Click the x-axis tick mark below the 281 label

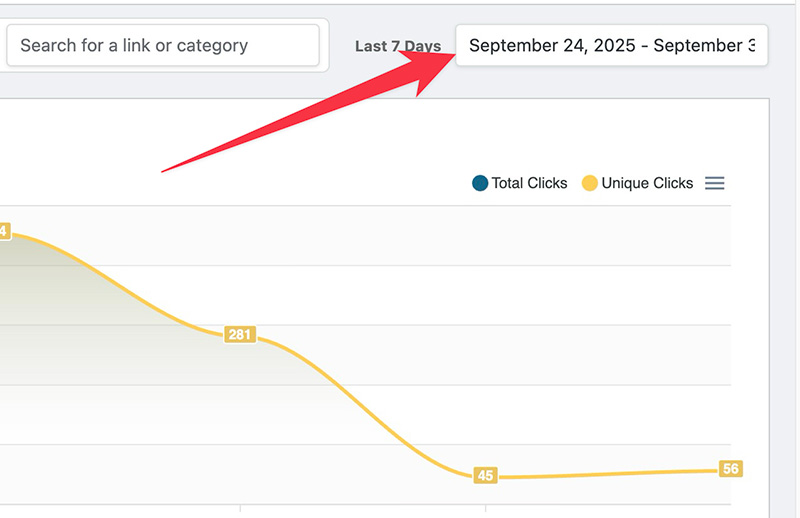coord(240,508)
